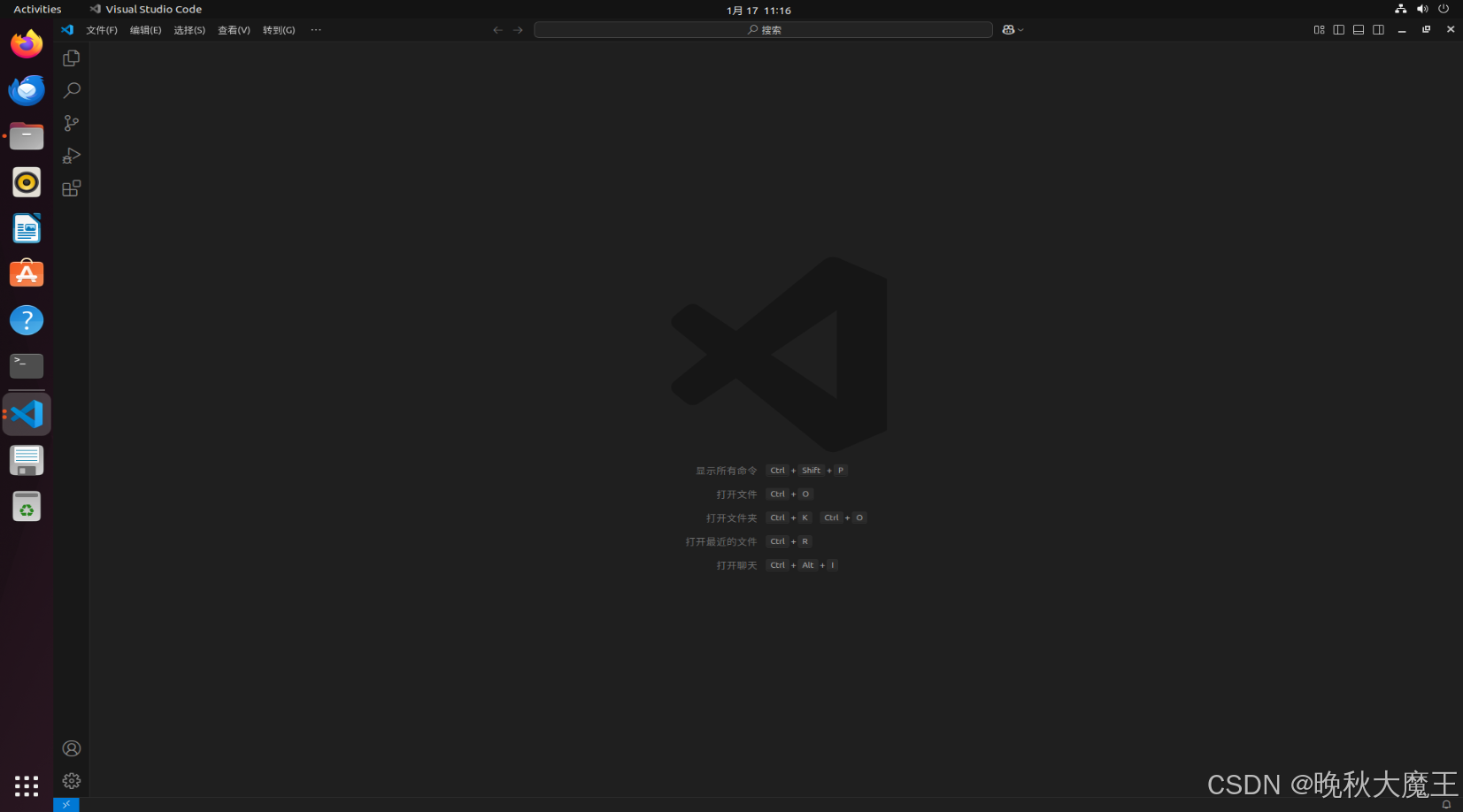The height and width of the screenshot is (812, 1463).
Task: Open the volume icon in system tray
Action: coord(1422,9)
